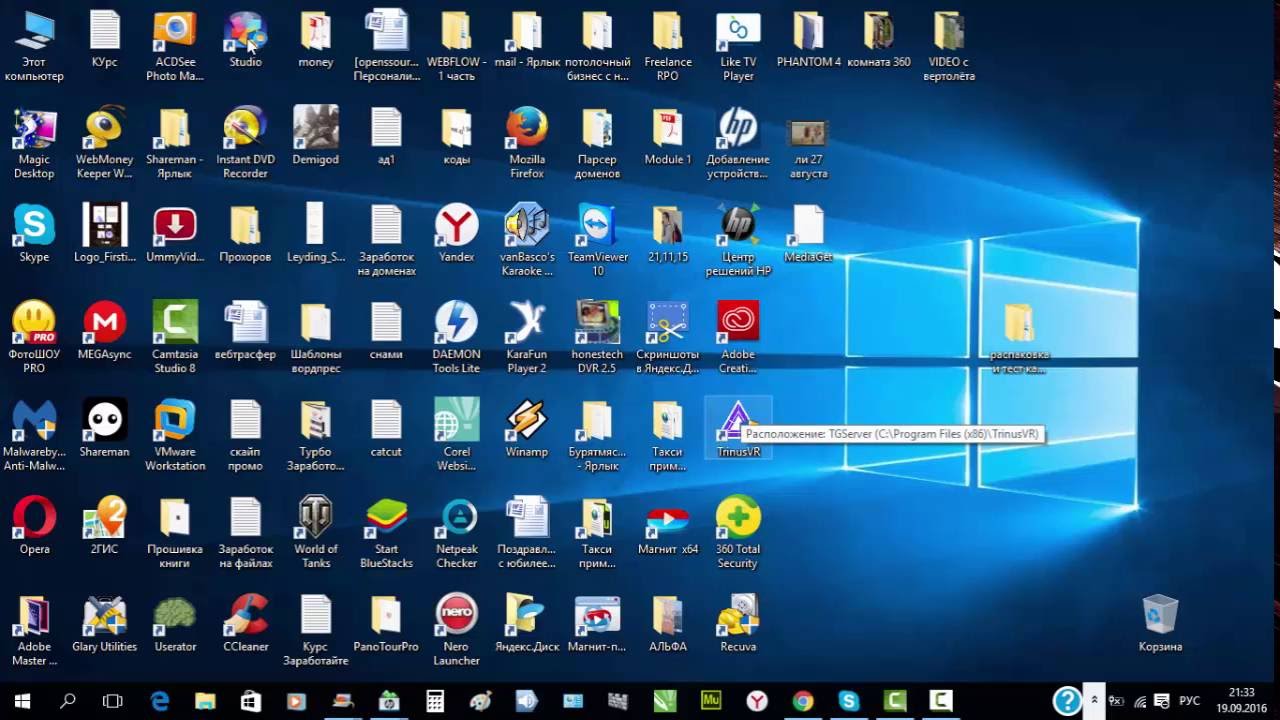This screenshot has width=1280, height=720.
Task: Launch Mozilla Firefox from the desktop
Action: tap(527, 143)
